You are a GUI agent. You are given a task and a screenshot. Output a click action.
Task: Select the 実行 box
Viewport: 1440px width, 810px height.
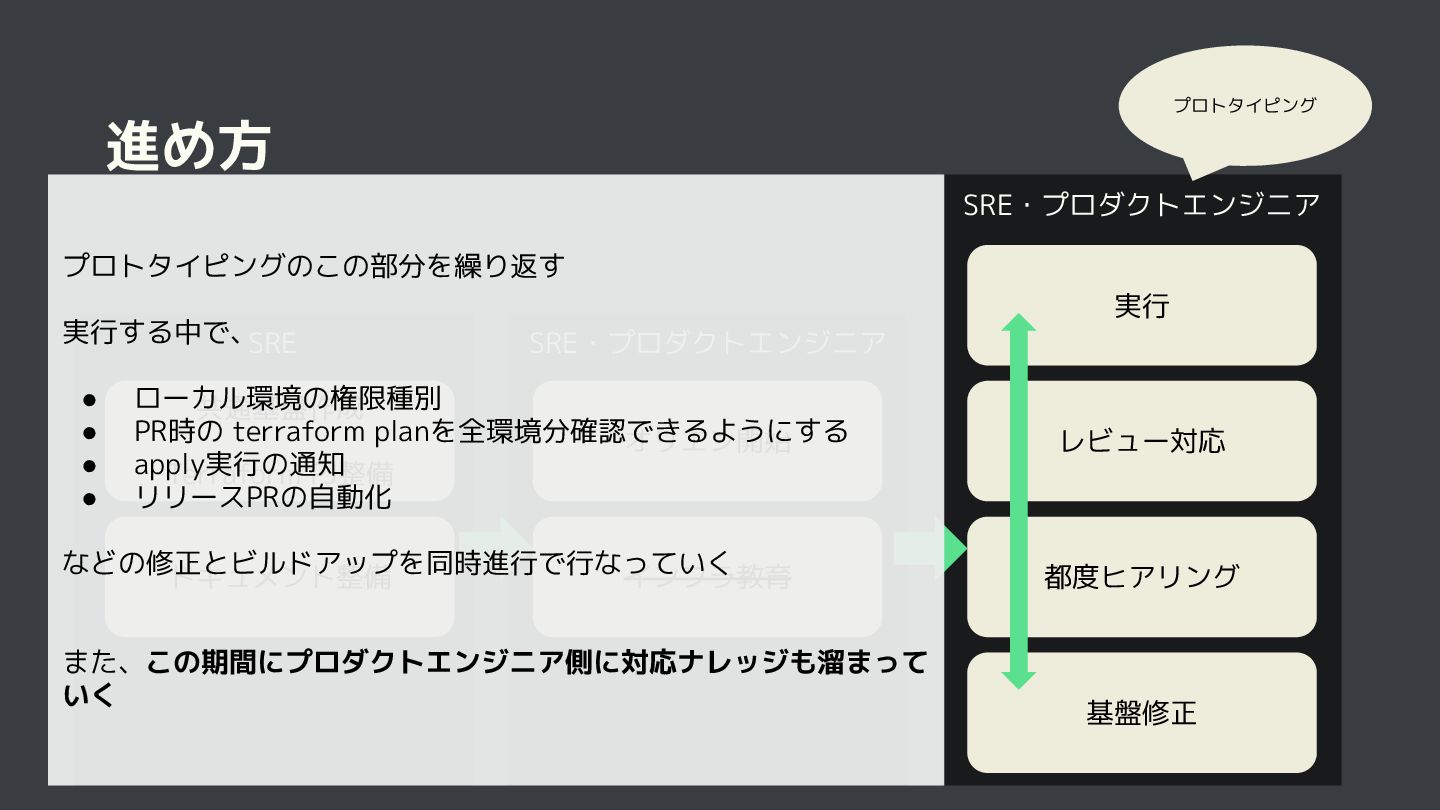click(x=1142, y=305)
